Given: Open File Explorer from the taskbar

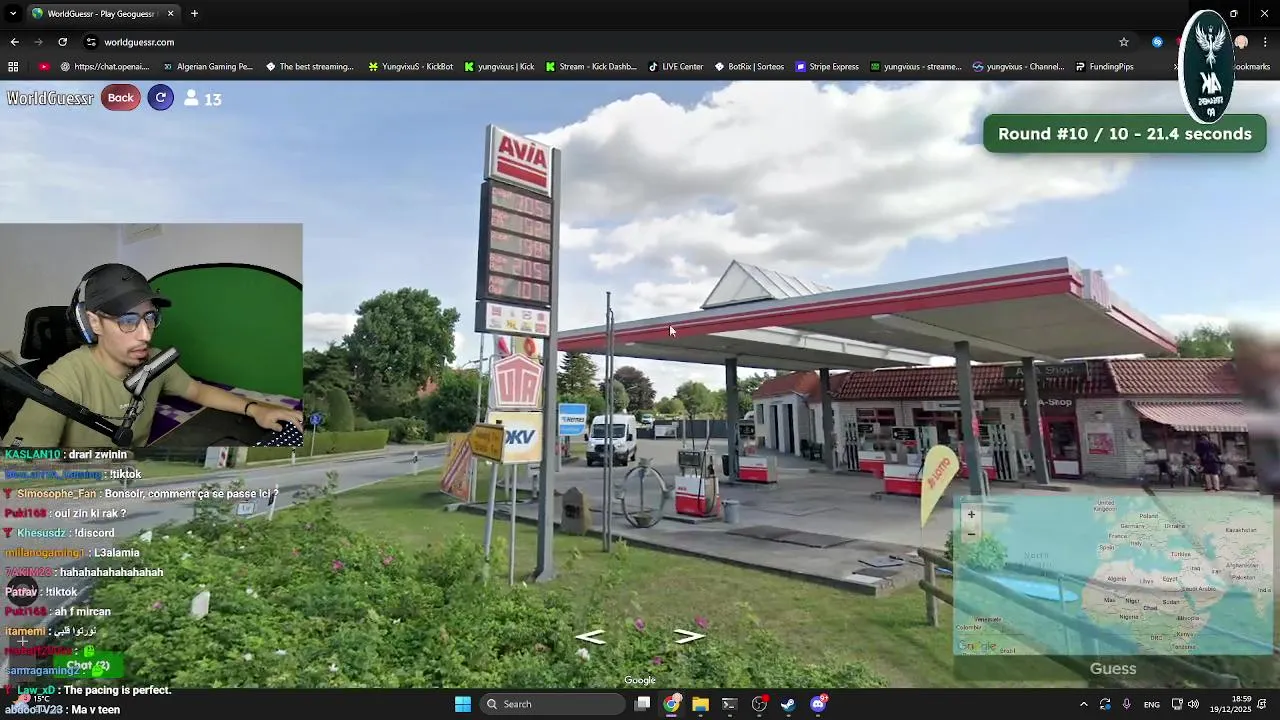Looking at the screenshot, I should [700, 704].
